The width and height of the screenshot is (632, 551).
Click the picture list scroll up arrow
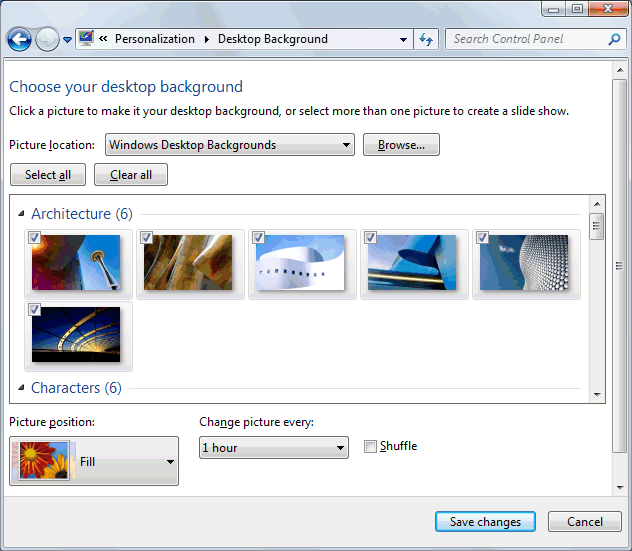pos(597,204)
